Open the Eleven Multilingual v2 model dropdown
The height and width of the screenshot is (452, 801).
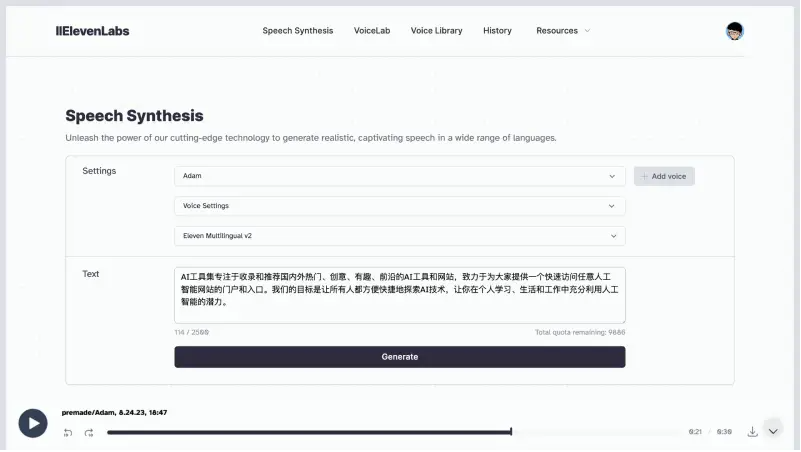click(x=399, y=236)
